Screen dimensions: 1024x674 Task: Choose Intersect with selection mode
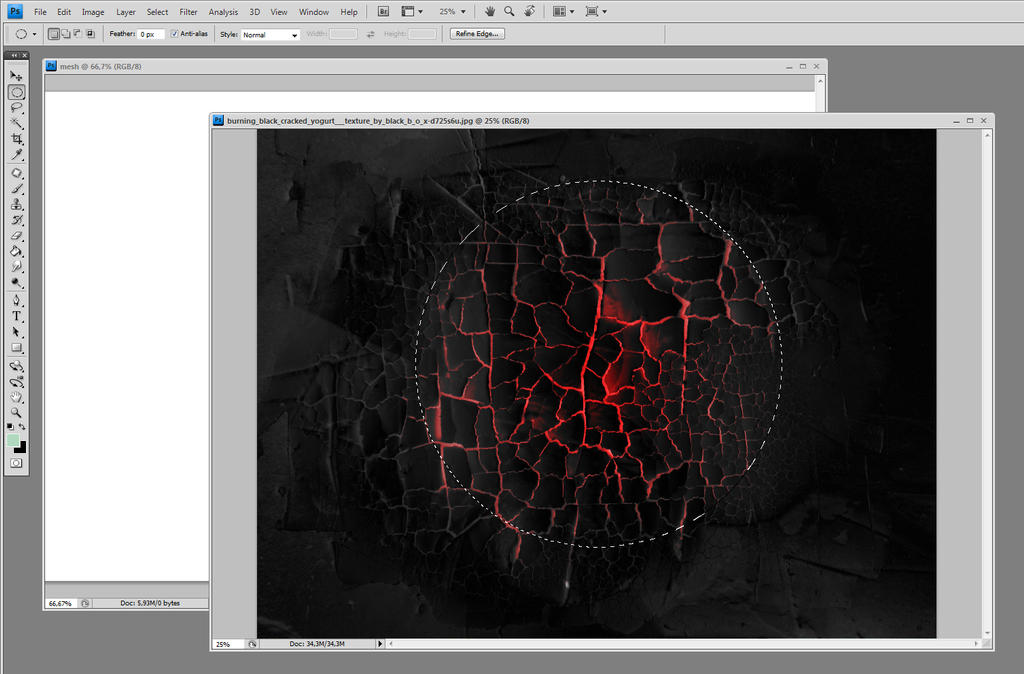tap(90, 34)
